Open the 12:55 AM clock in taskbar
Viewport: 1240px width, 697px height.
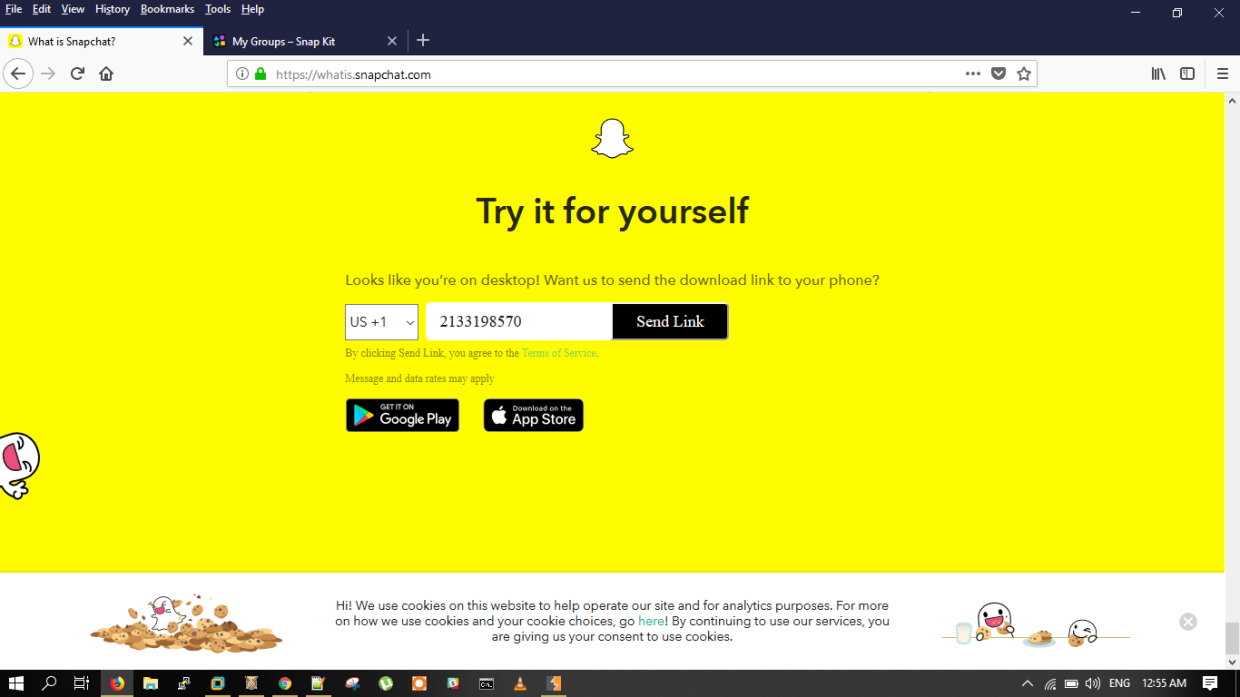pyautogui.click(x=1164, y=684)
